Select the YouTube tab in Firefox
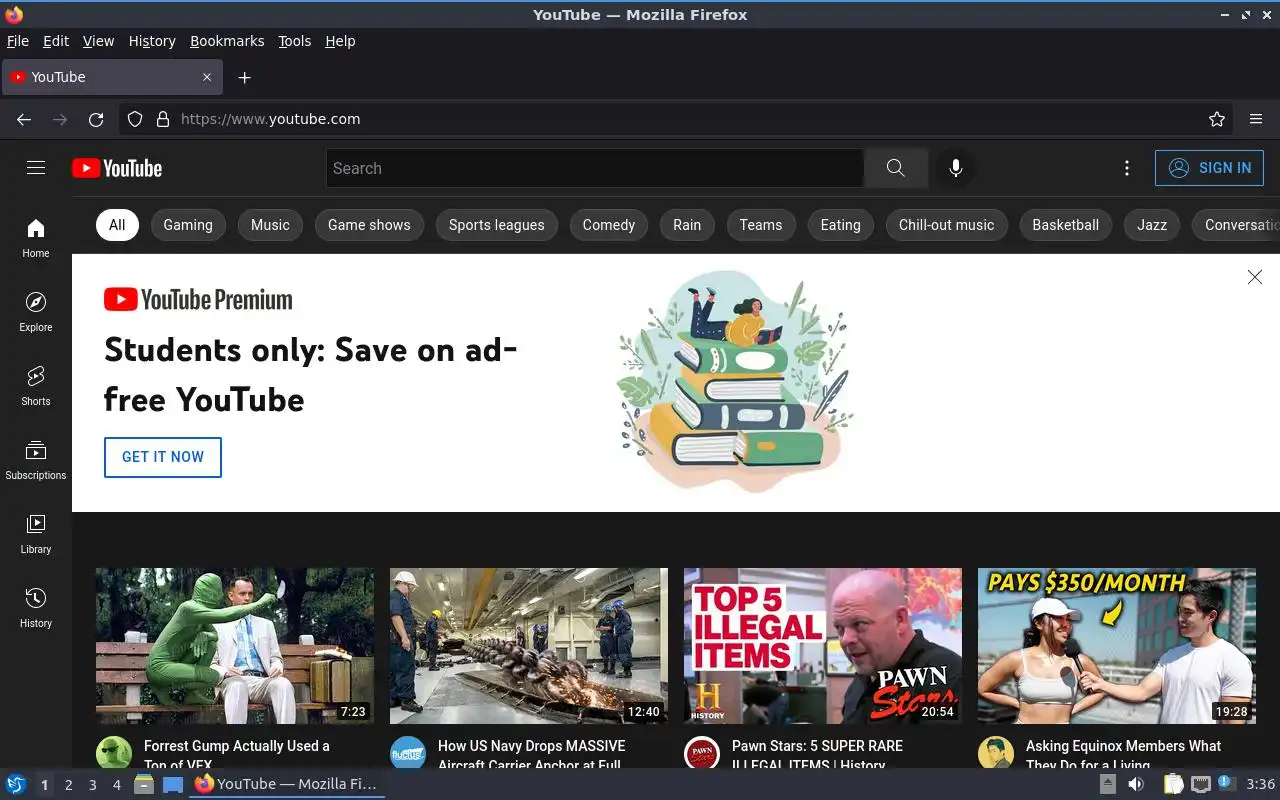1280x800 pixels. pyautogui.click(x=111, y=77)
